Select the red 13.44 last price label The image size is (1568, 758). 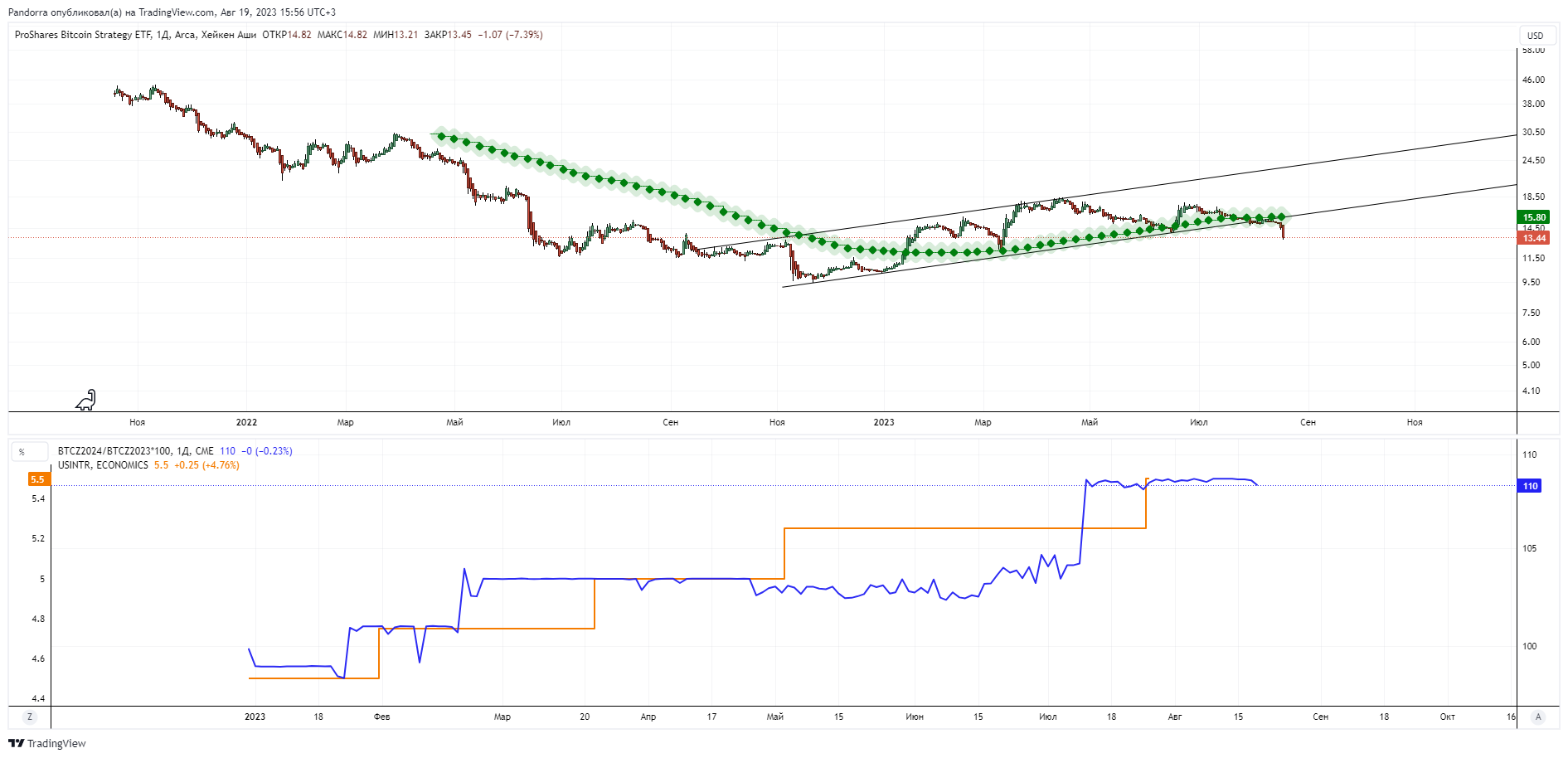[x=1534, y=238]
